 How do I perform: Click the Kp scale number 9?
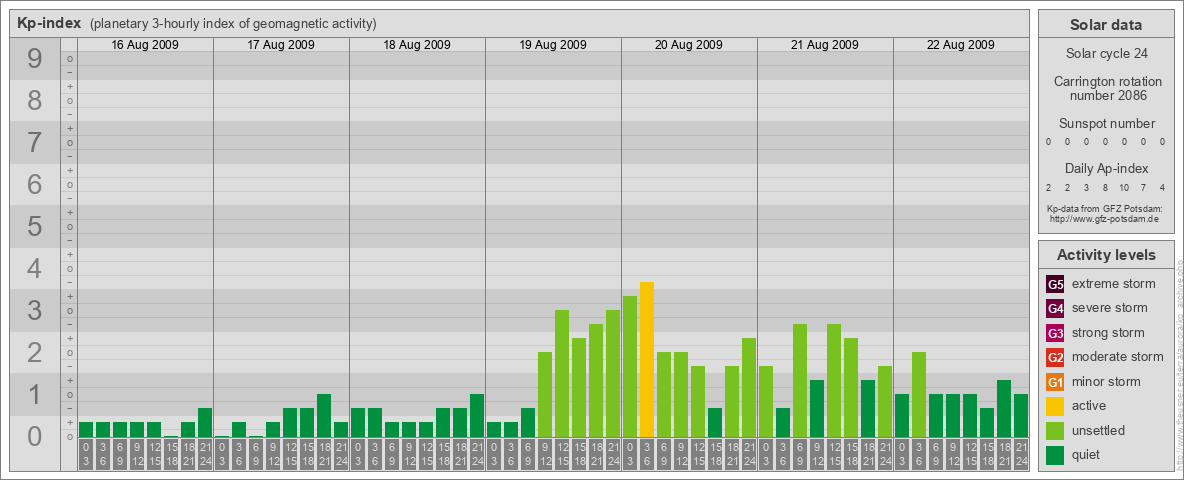tap(34, 59)
